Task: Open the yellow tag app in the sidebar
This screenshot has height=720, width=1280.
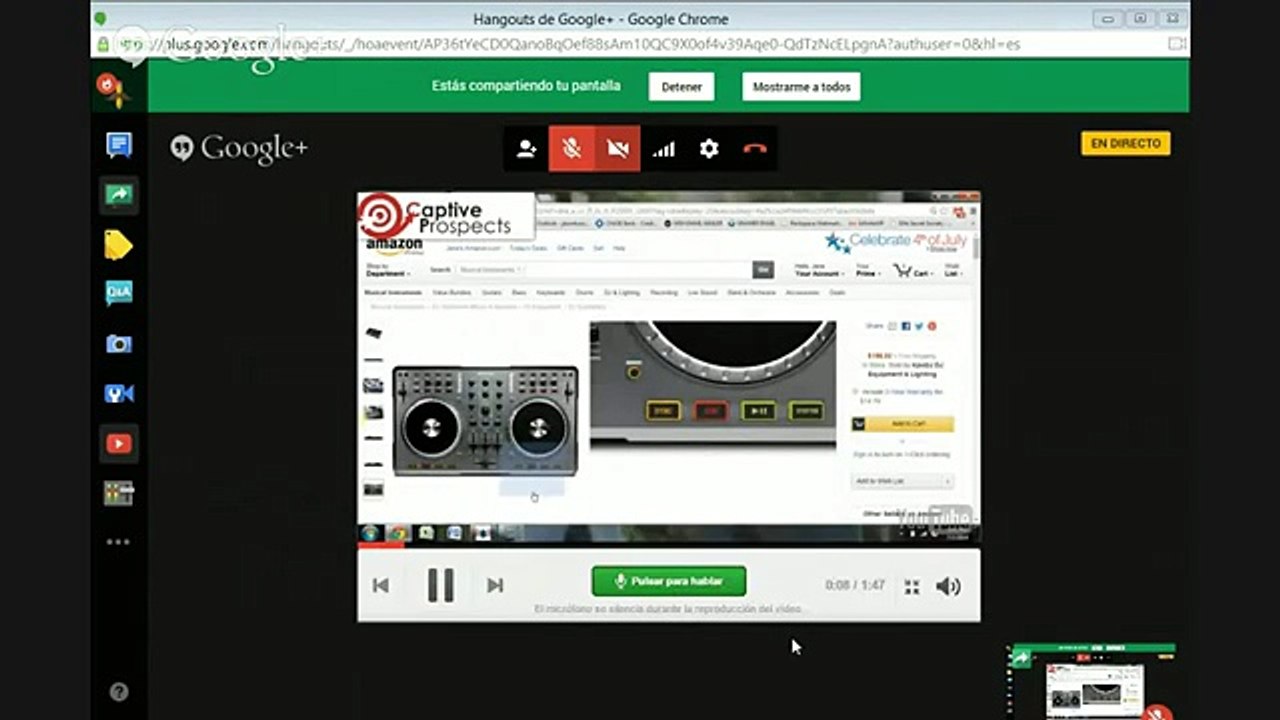Action: (119, 245)
